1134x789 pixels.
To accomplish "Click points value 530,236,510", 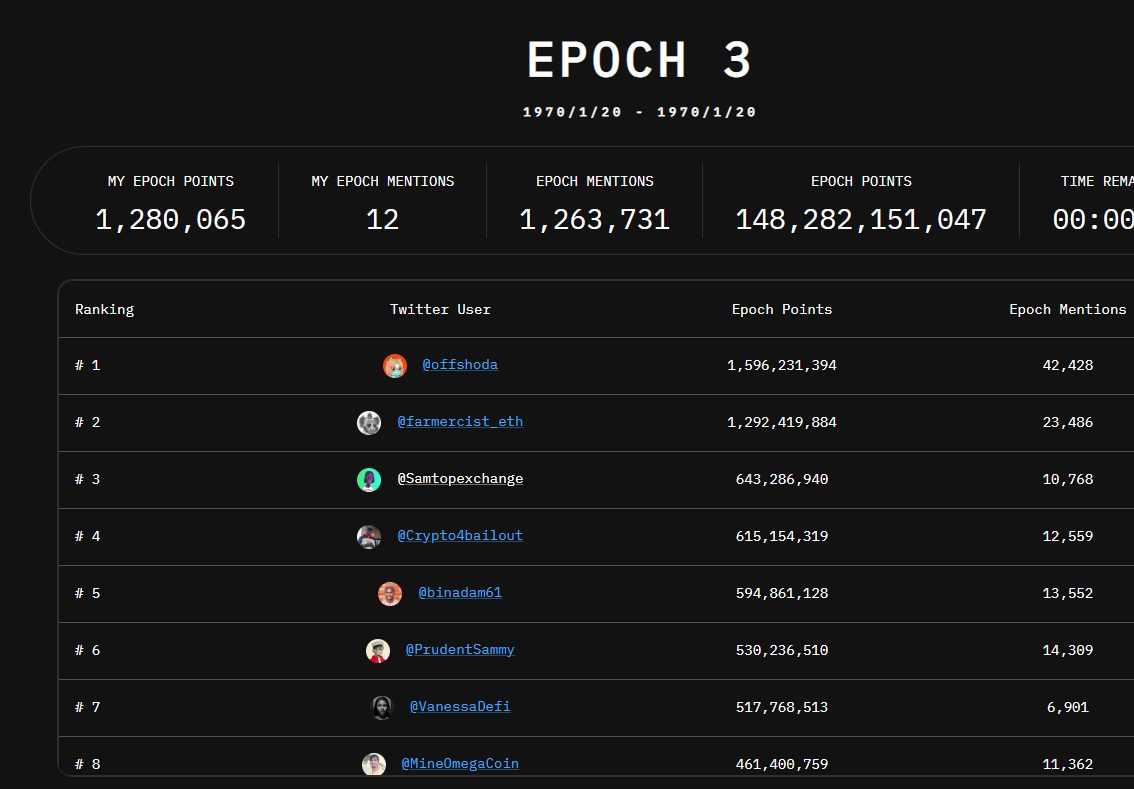I will tap(782, 651).
